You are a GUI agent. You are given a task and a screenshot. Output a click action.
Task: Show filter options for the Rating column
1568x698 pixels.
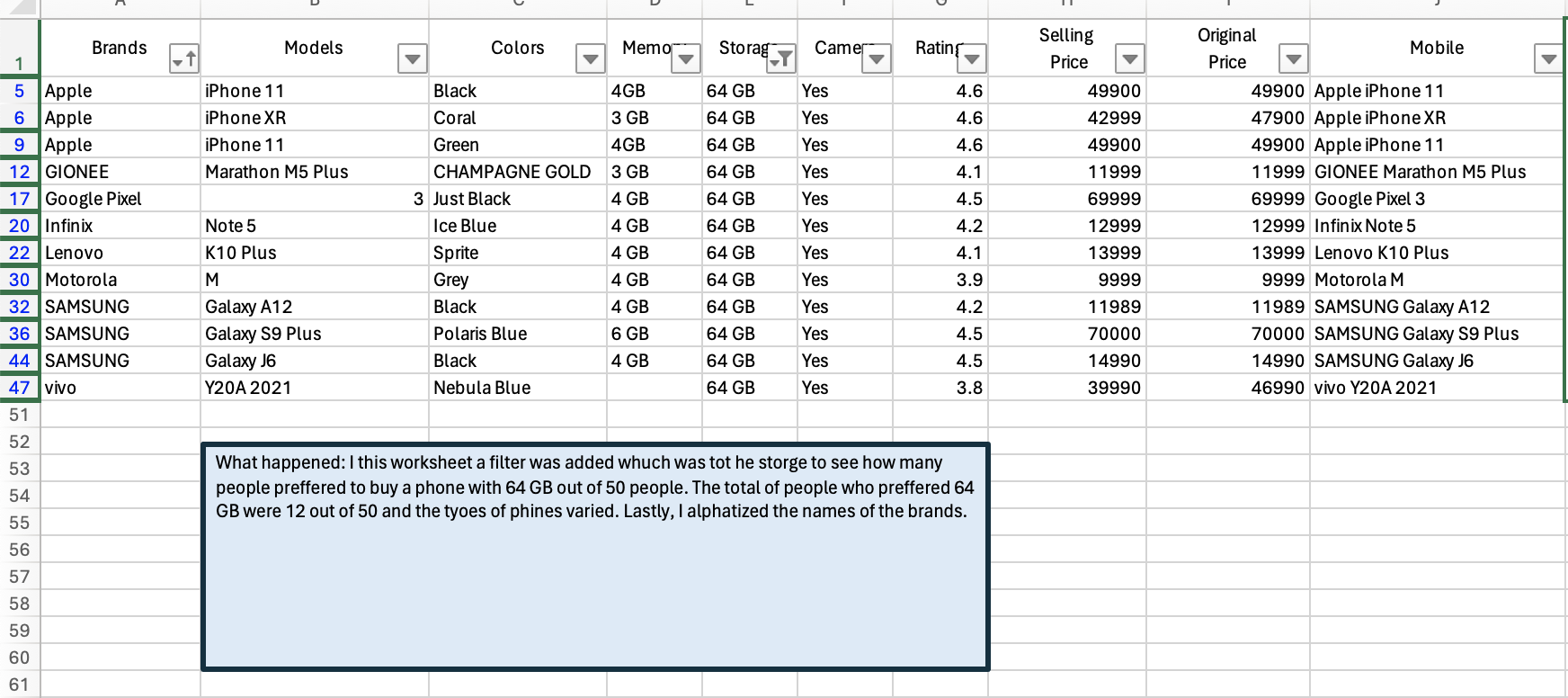coord(972,60)
